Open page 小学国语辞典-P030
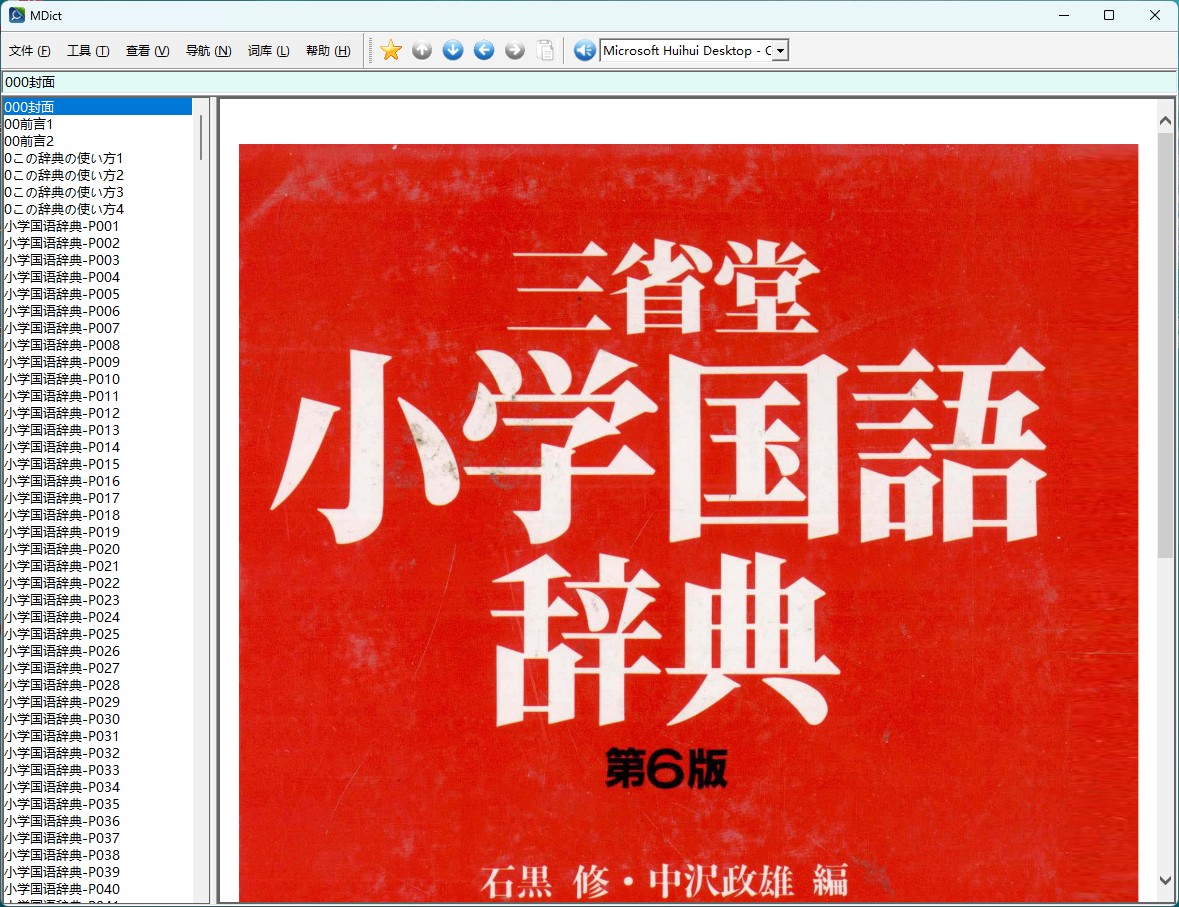The width and height of the screenshot is (1179, 907). tap(98, 719)
